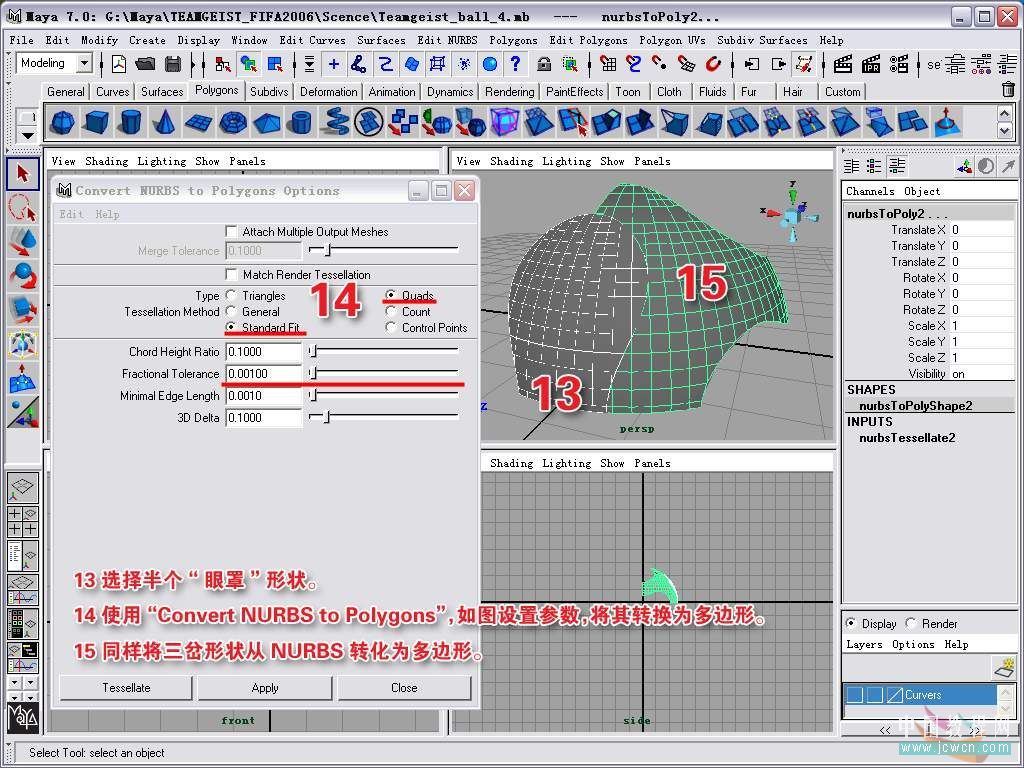Image resolution: width=1024 pixels, height=768 pixels.
Task: Create a polygon cylinder from the shelf
Action: pos(131,121)
